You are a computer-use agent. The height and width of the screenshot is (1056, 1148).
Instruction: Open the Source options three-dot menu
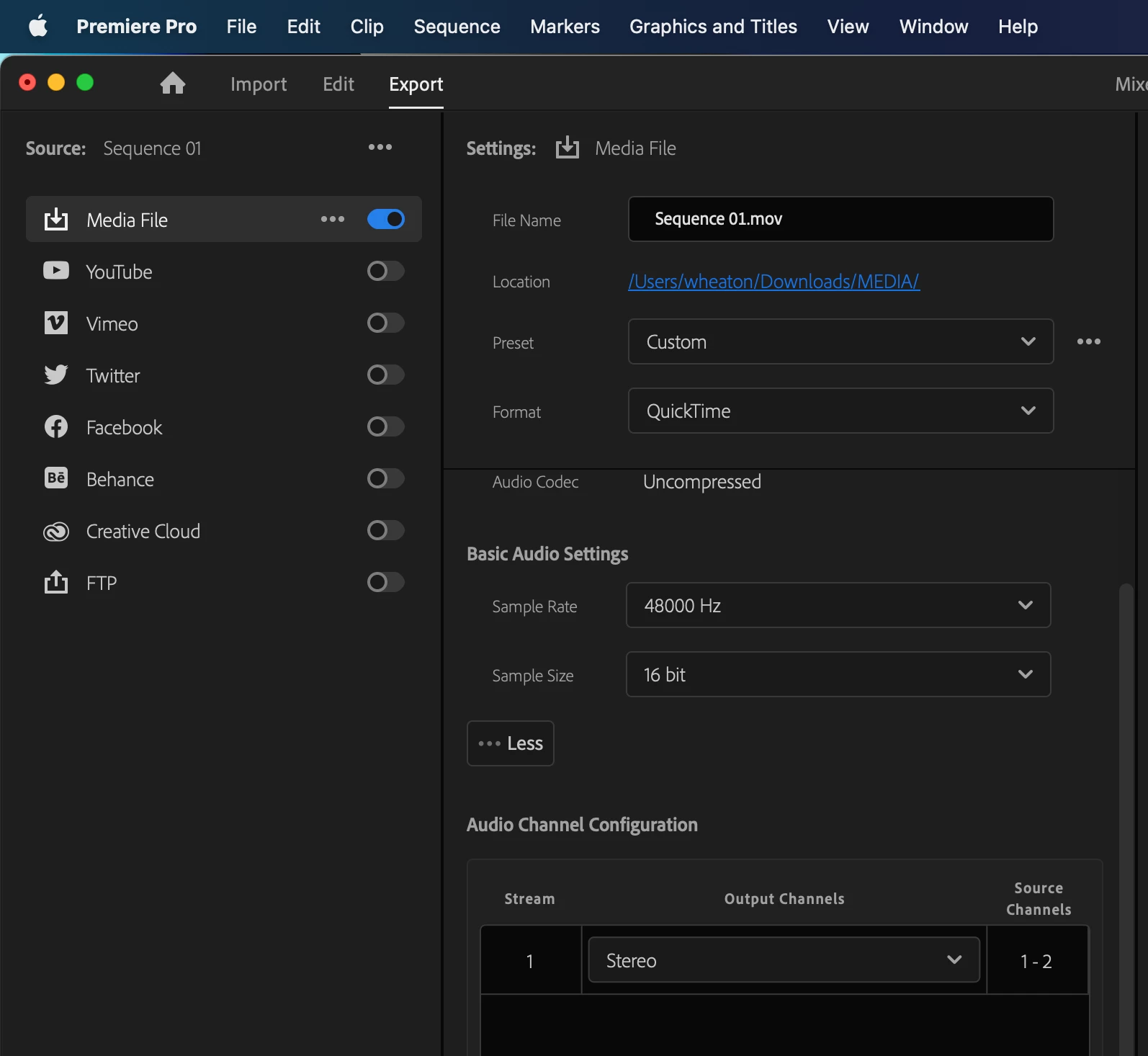380,147
